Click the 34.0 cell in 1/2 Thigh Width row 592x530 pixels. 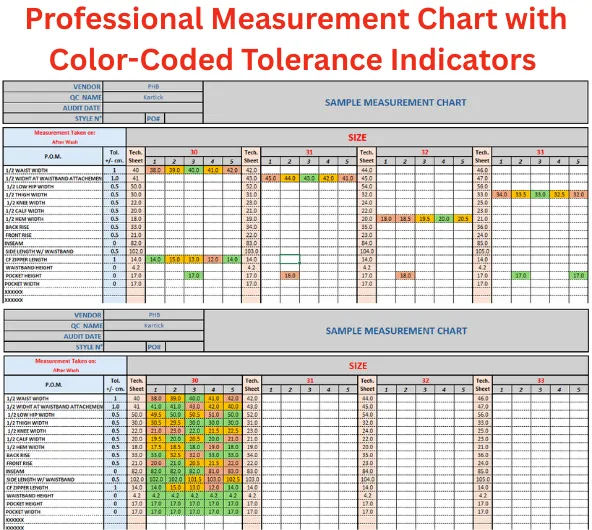pyautogui.click(x=501, y=195)
